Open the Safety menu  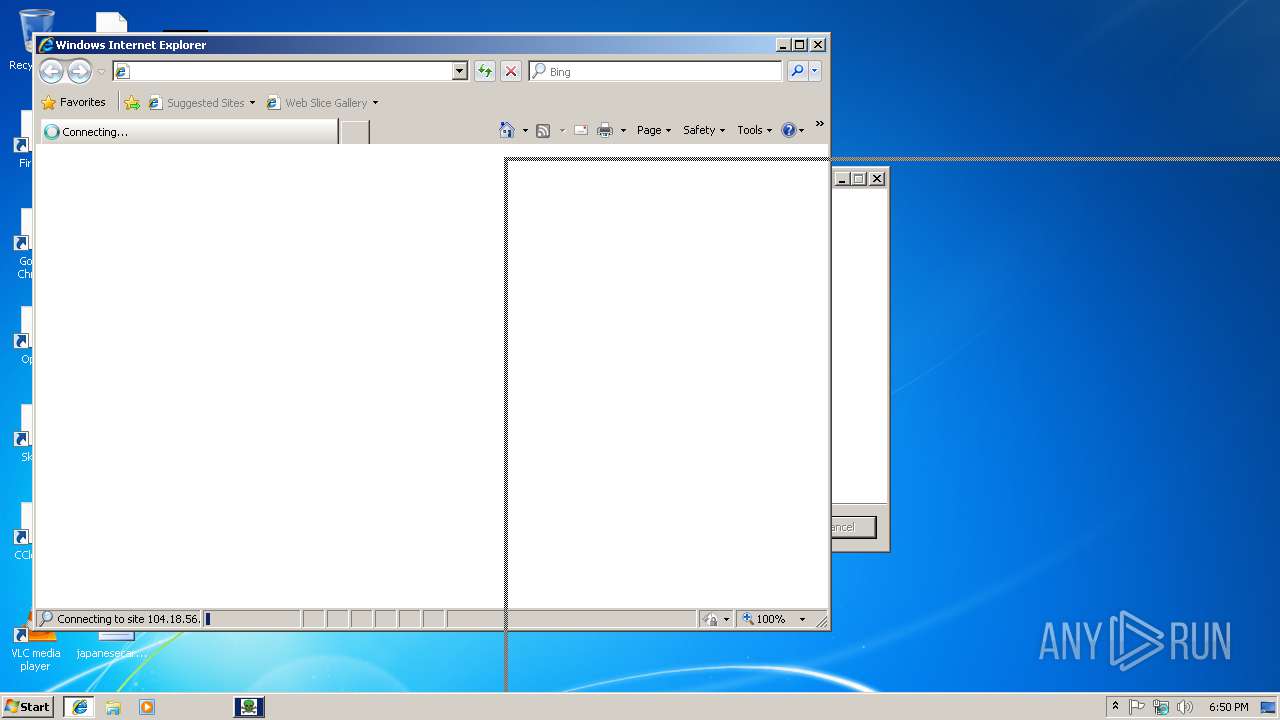point(704,130)
